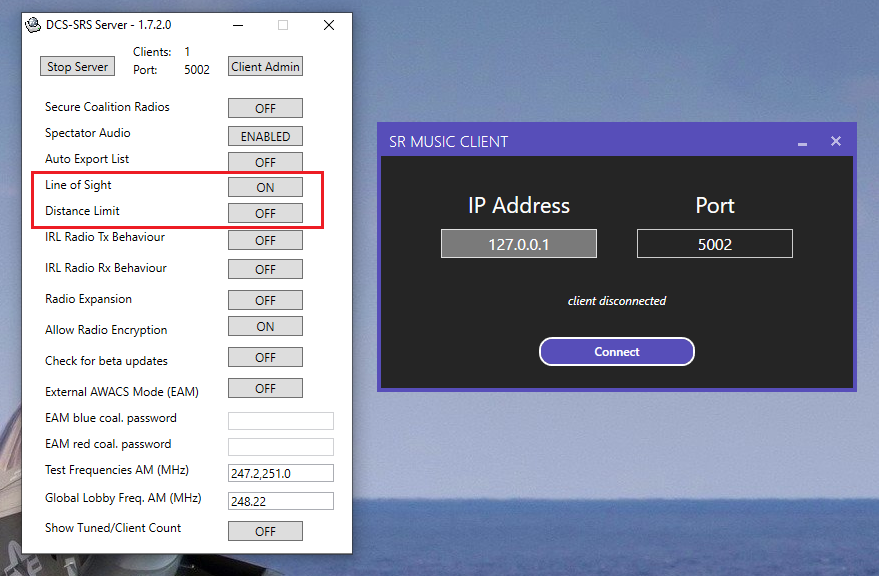Enable External AWACS Mode (EAM)
879x576 pixels.
[265, 388]
